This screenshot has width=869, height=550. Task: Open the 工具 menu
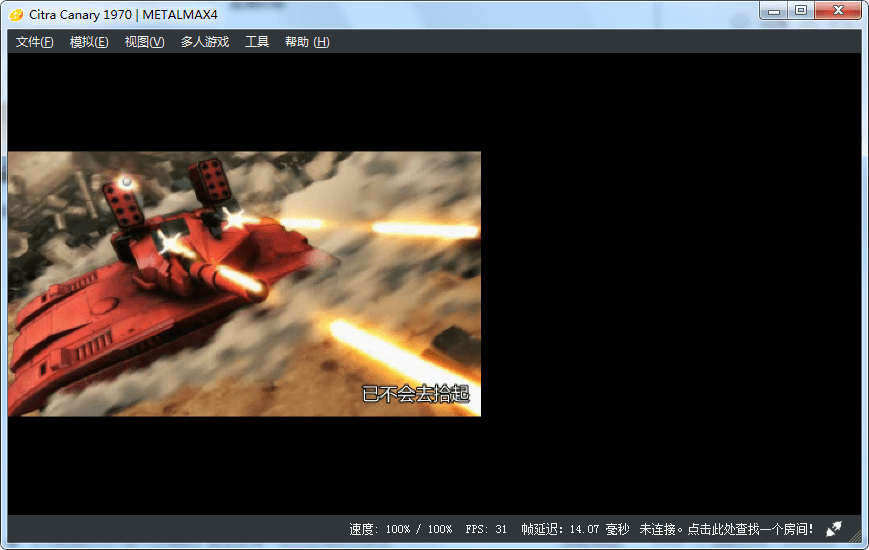tap(257, 42)
